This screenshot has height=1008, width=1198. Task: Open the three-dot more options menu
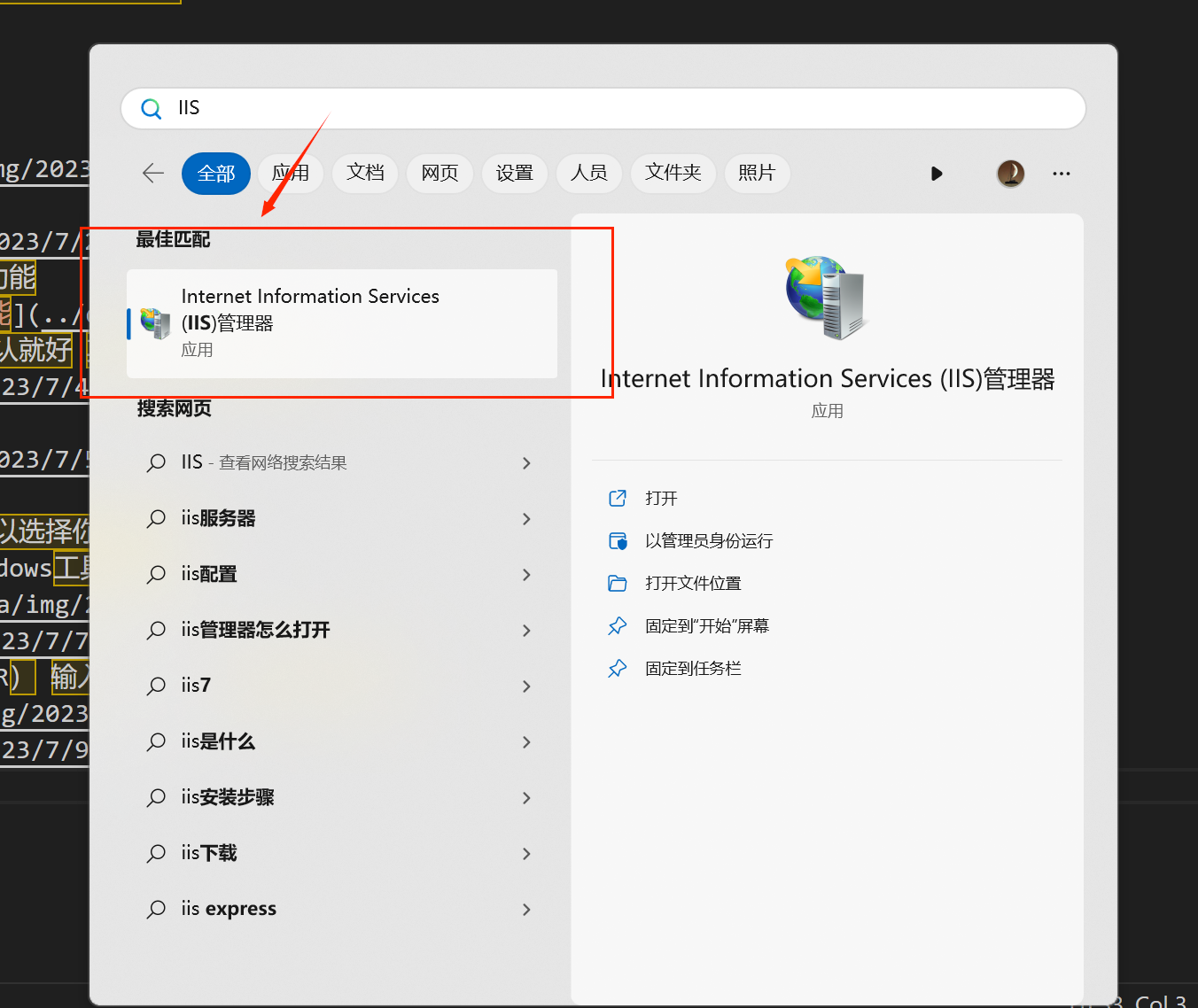1062,174
